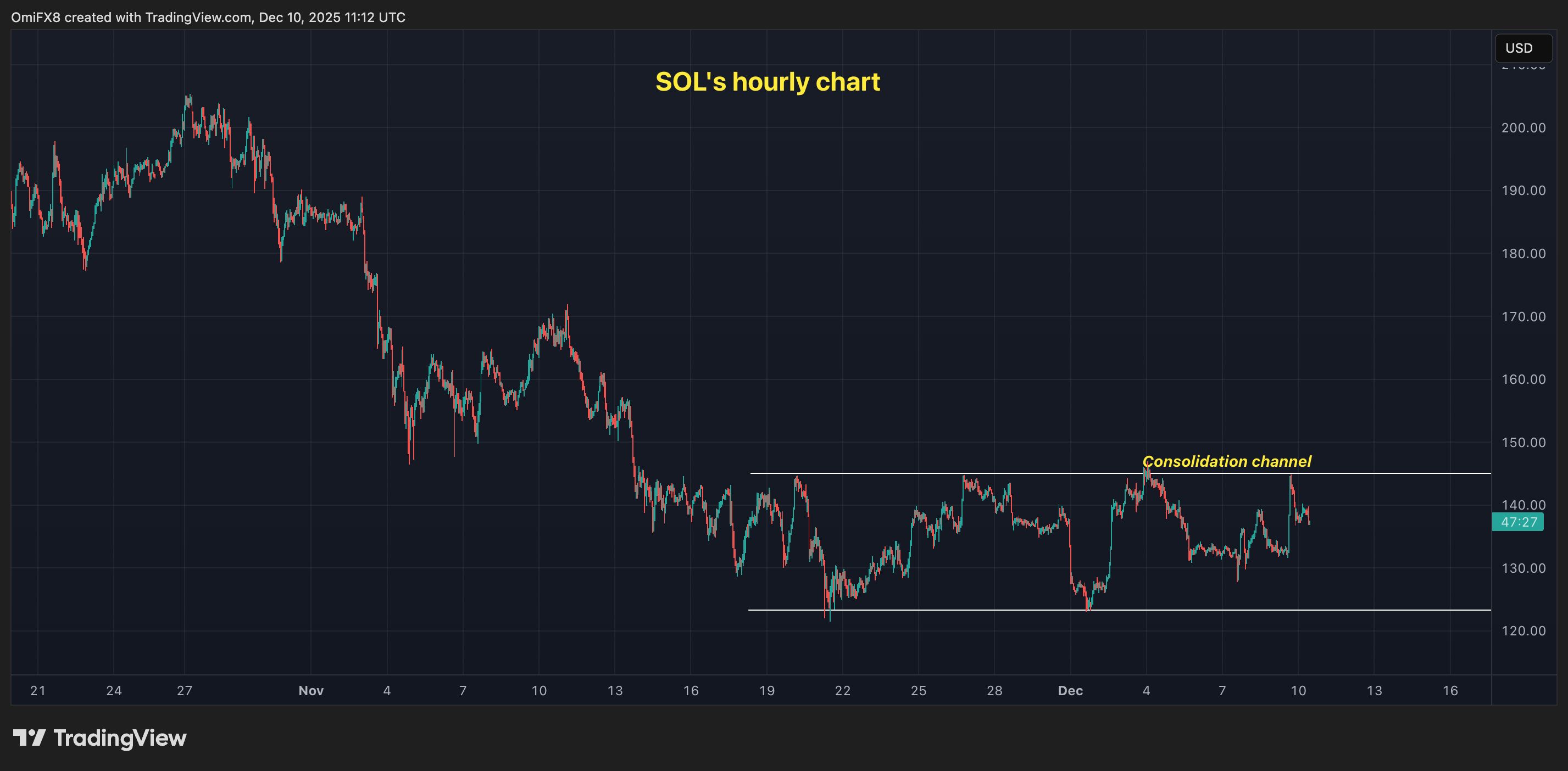Click the 120.00 price axis label
This screenshot has height=771, width=1568.
click(x=1523, y=632)
